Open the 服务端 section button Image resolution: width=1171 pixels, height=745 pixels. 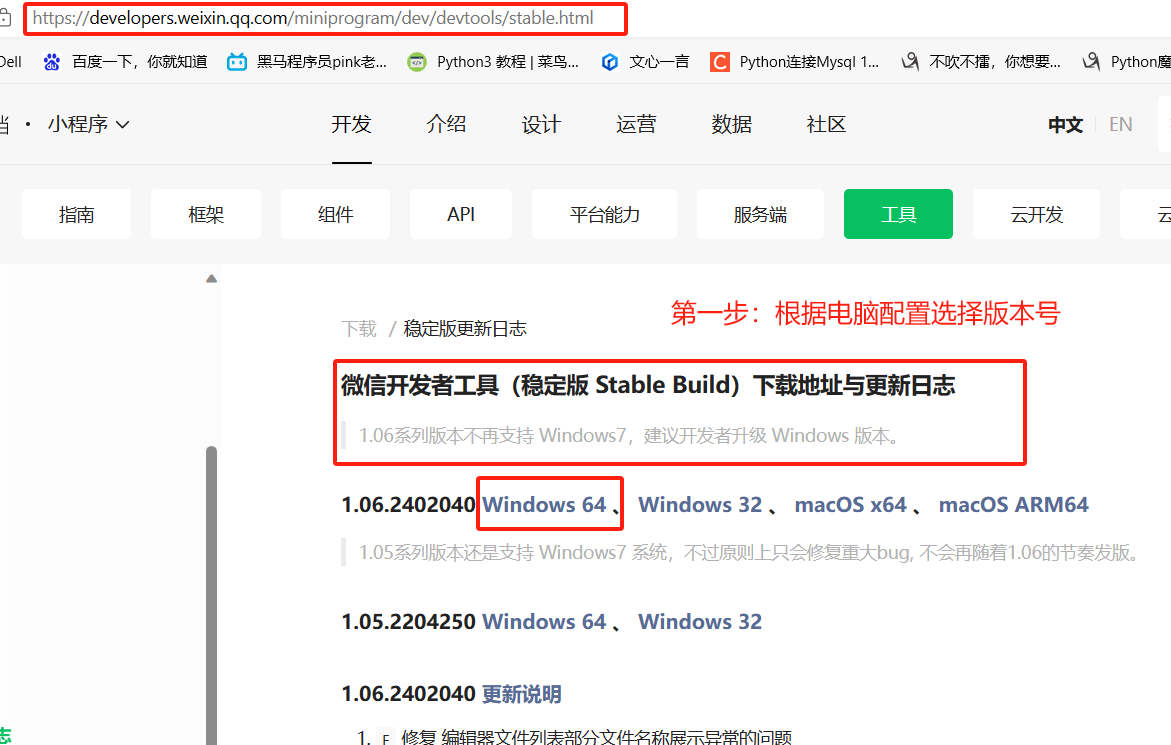point(760,214)
